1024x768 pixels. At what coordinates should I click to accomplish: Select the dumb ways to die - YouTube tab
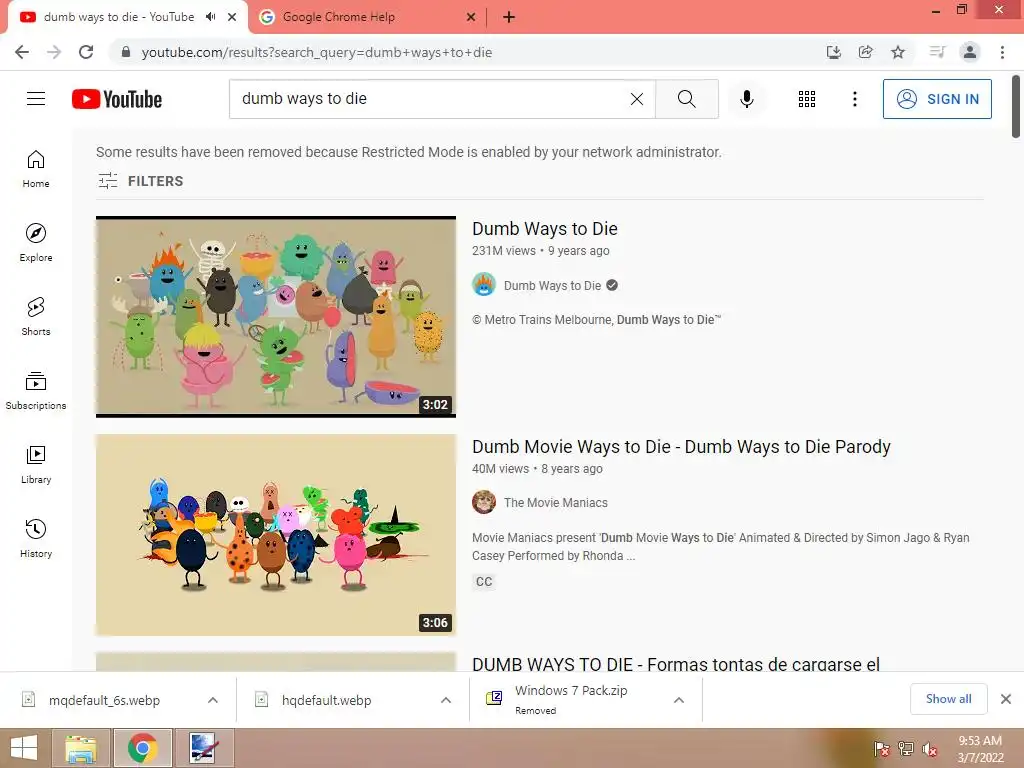point(119,17)
